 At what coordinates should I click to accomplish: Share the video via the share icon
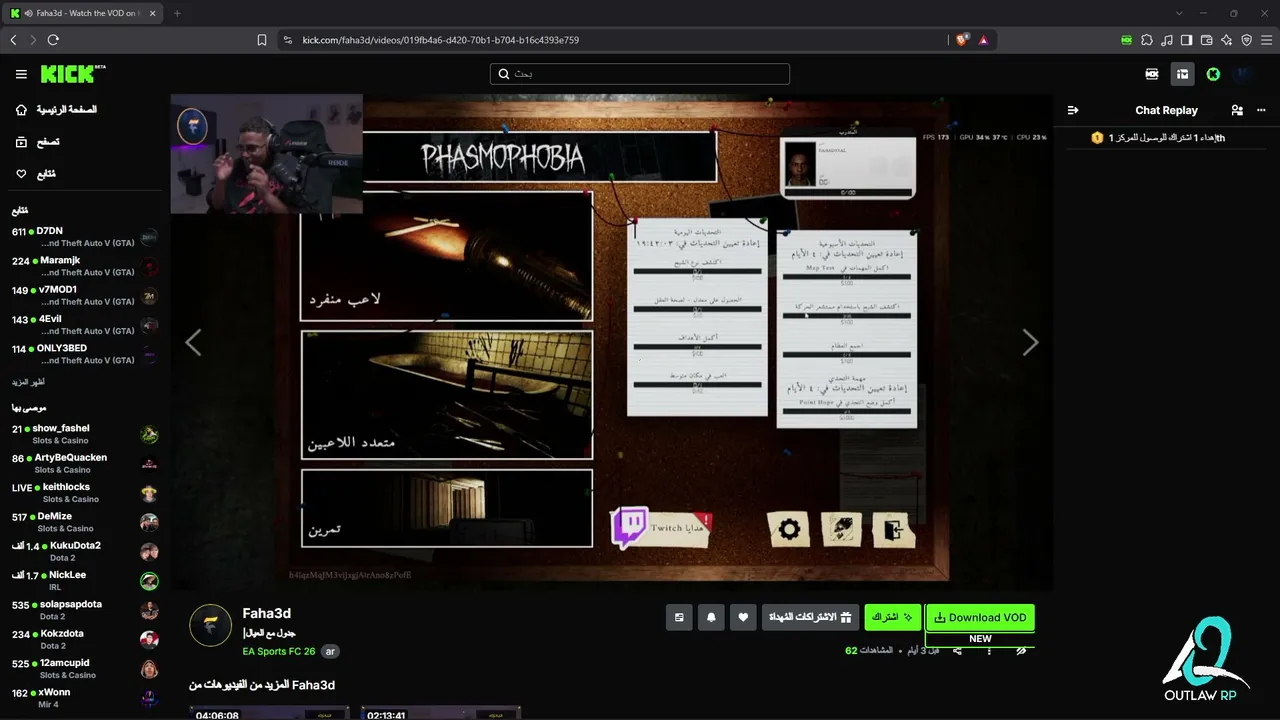click(958, 651)
